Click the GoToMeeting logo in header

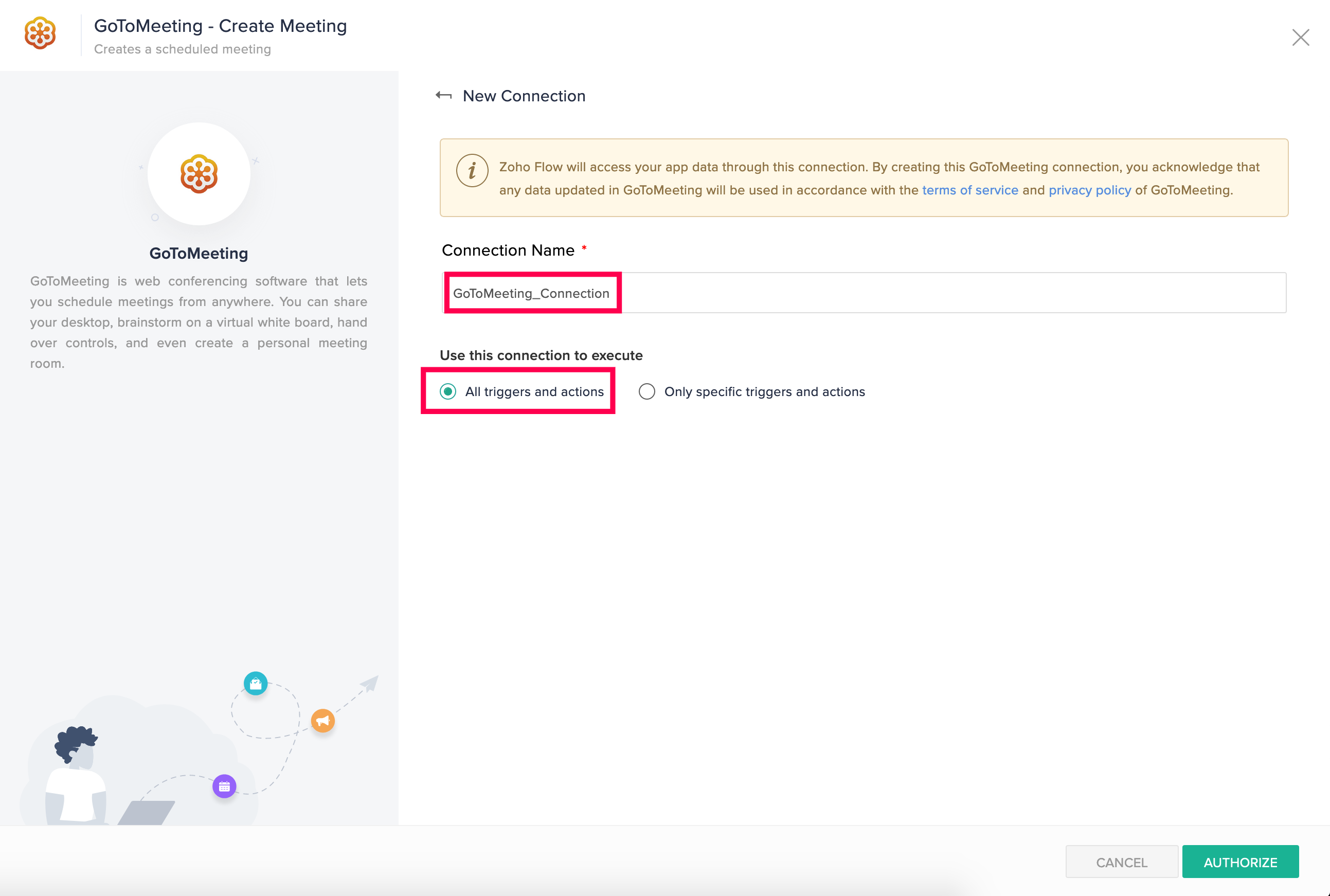(x=40, y=34)
